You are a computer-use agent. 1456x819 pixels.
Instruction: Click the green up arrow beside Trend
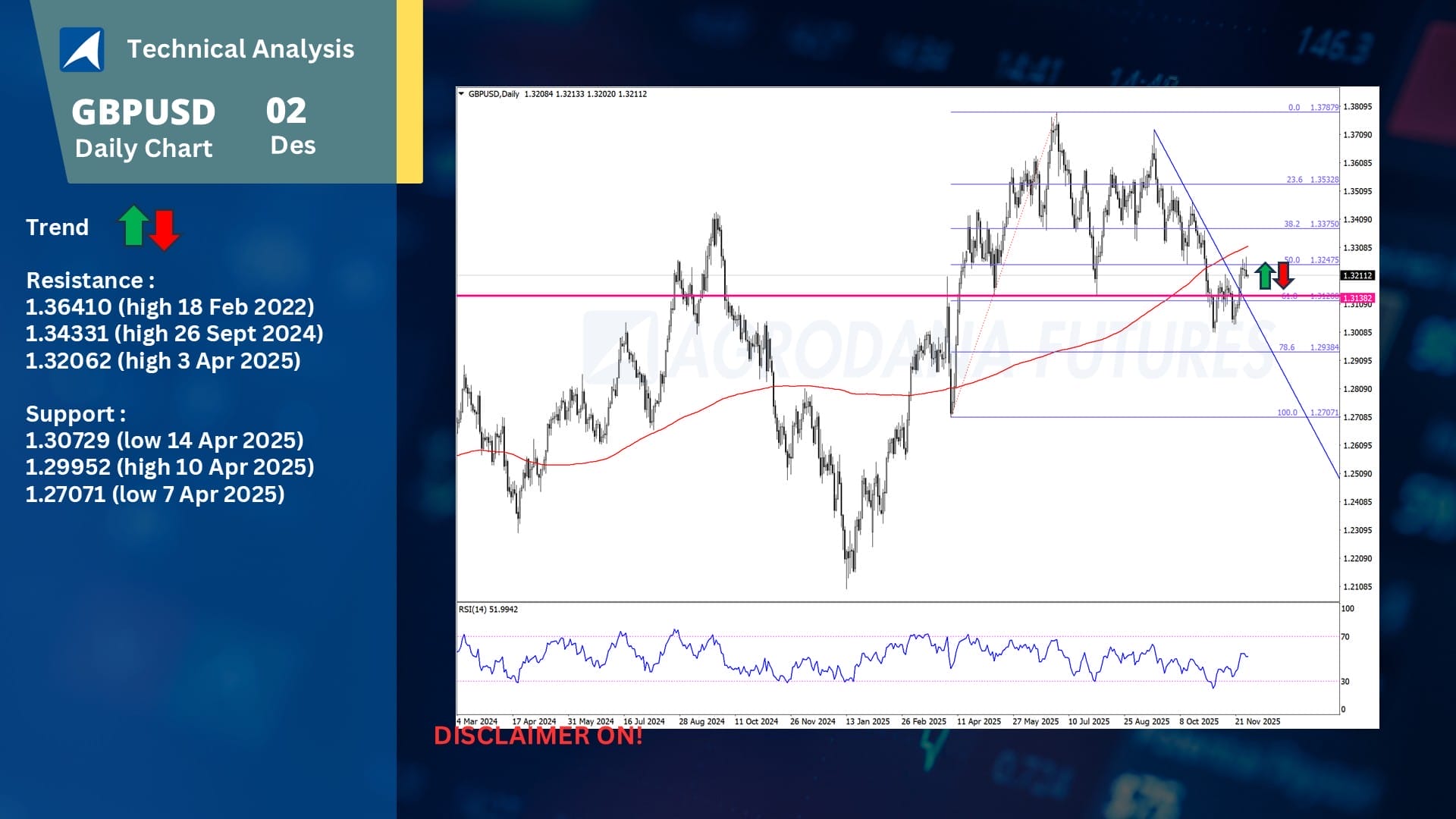[133, 226]
